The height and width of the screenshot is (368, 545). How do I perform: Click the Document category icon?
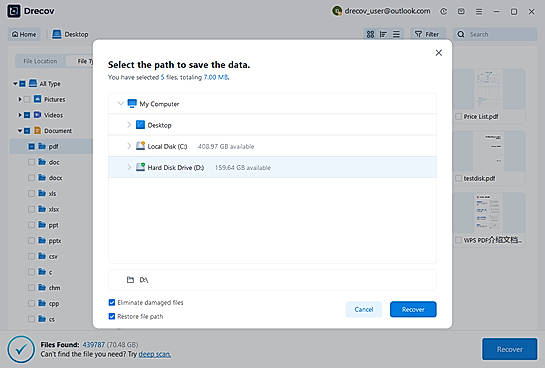[x=38, y=131]
